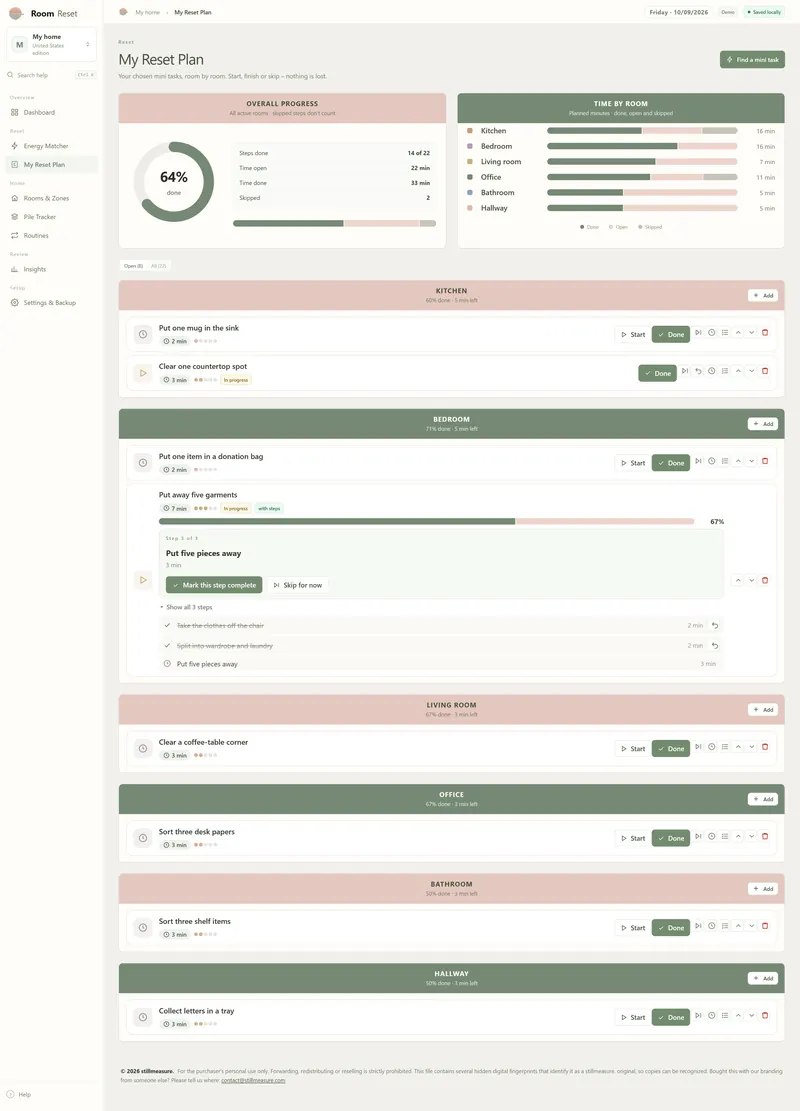Screen dimensions: 800x1111
Task: Move 'Put one mug in the sink' down
Action: [752, 332]
